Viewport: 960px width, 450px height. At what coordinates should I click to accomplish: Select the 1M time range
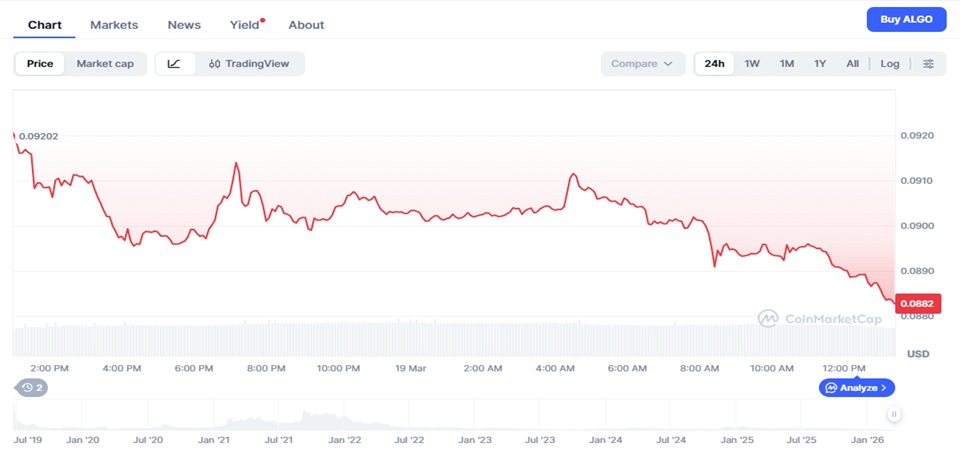tap(787, 64)
